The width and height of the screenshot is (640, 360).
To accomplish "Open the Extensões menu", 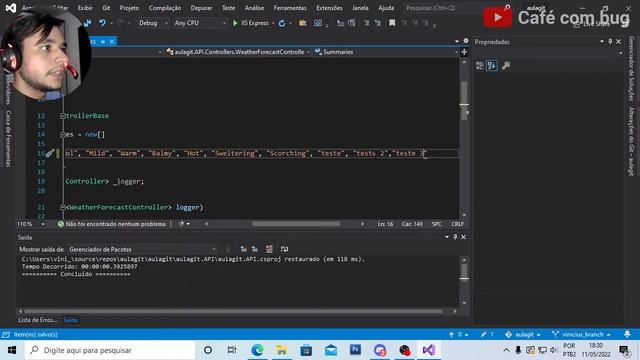I will pos(329,8).
